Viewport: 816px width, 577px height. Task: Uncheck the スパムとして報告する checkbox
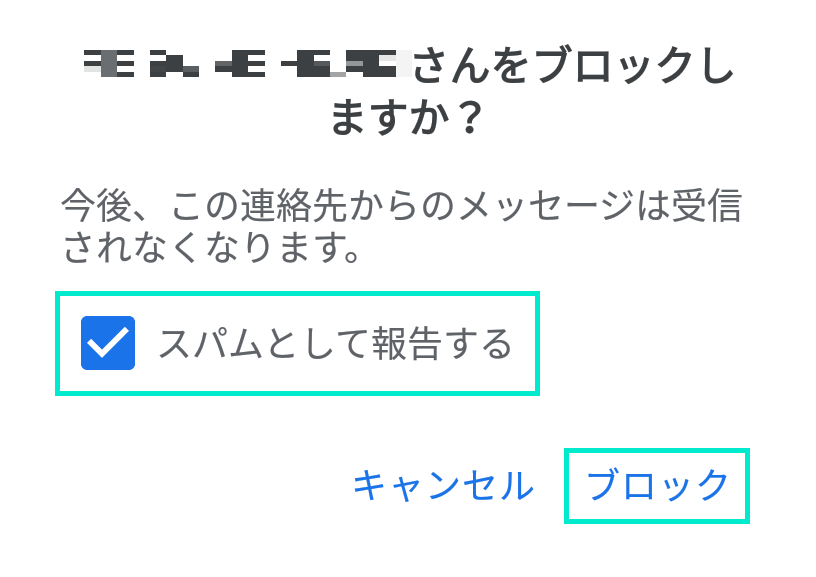(x=108, y=343)
